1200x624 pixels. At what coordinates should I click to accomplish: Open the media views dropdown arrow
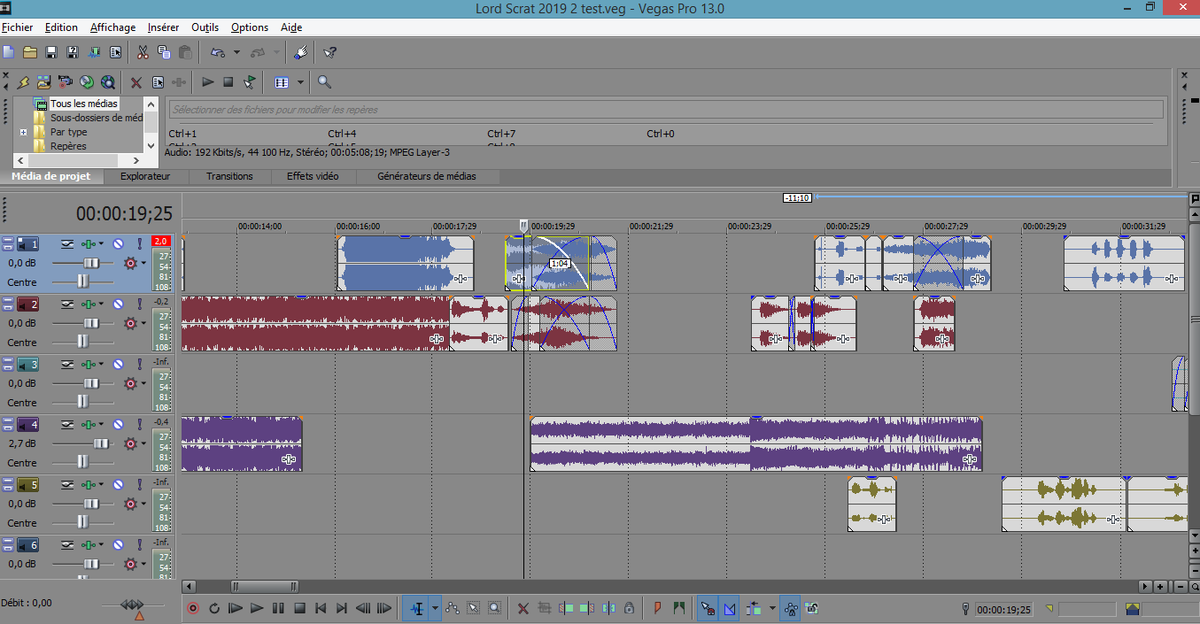click(x=301, y=82)
